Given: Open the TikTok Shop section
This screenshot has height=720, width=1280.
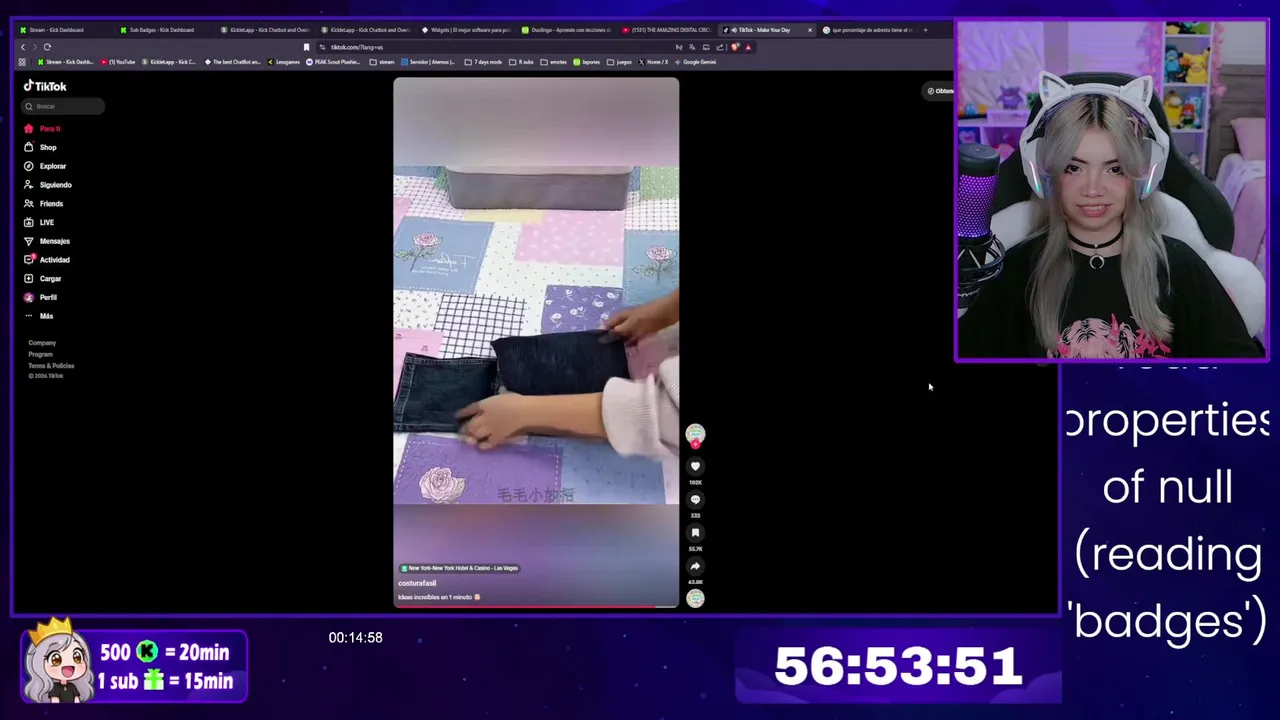Looking at the screenshot, I should (x=41, y=147).
